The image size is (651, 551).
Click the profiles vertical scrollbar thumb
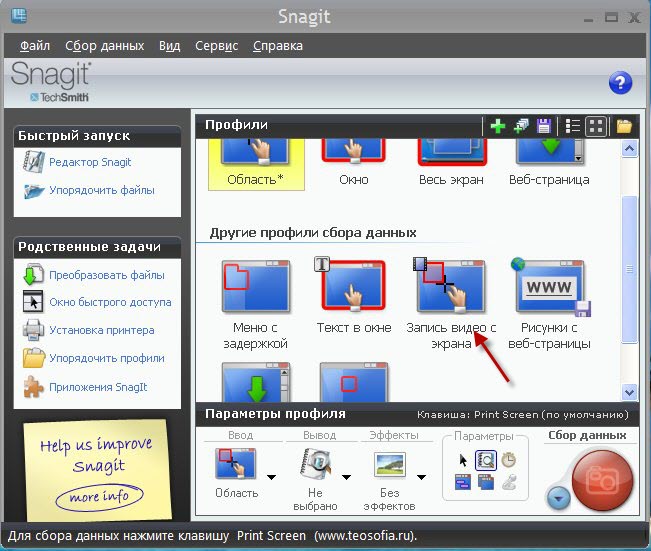[629, 269]
